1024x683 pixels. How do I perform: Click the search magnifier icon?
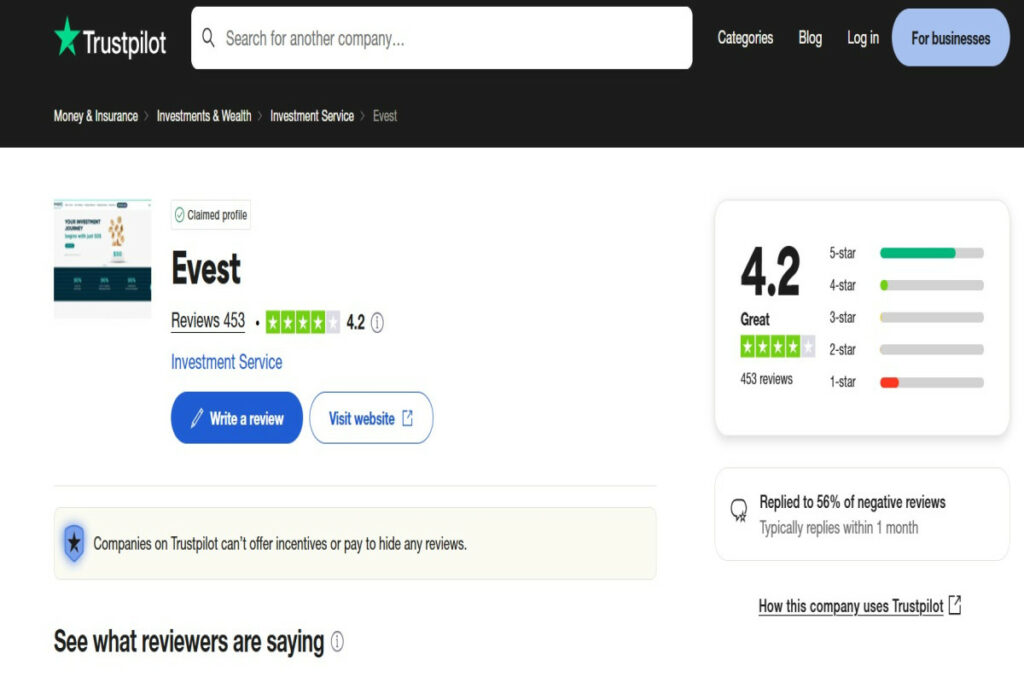point(208,38)
